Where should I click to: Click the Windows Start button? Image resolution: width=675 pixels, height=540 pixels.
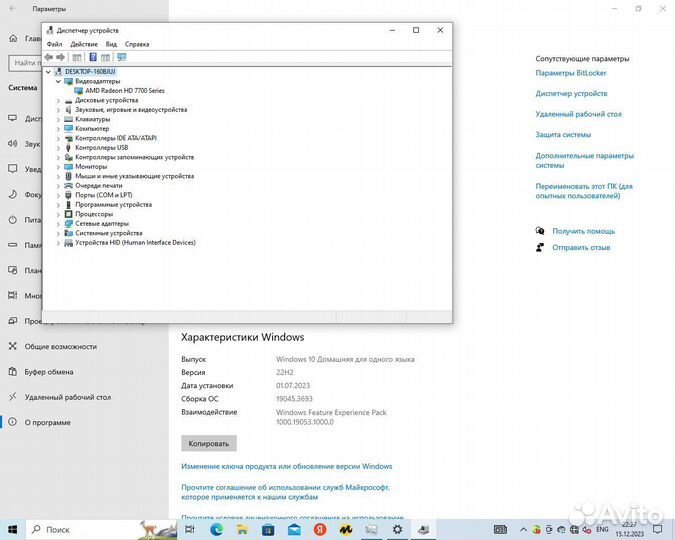[13, 529]
